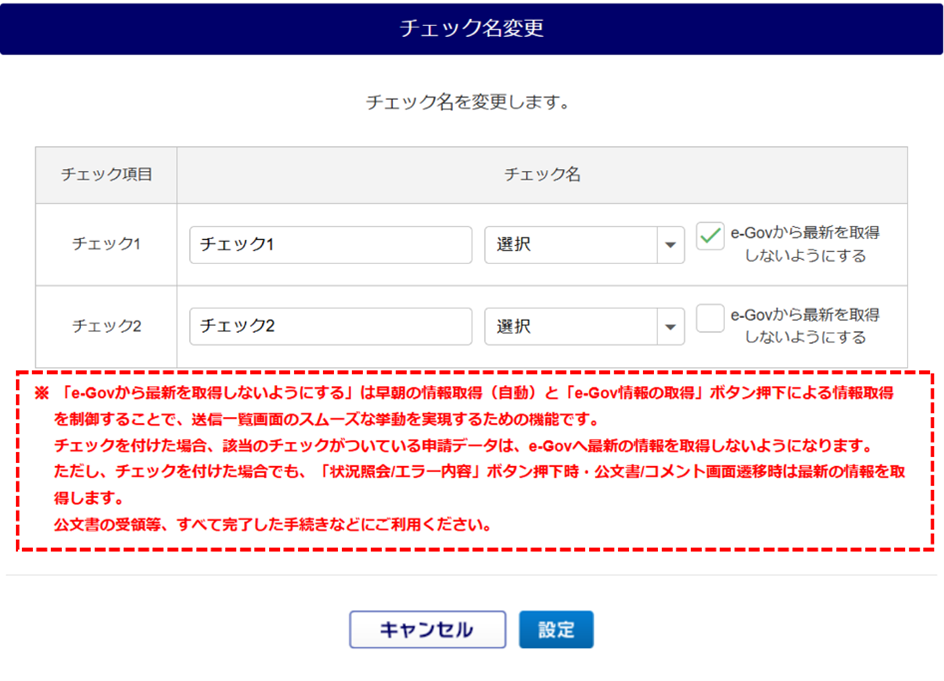The image size is (944, 681).
Task: Click the チェック1 row label
Action: point(107,244)
